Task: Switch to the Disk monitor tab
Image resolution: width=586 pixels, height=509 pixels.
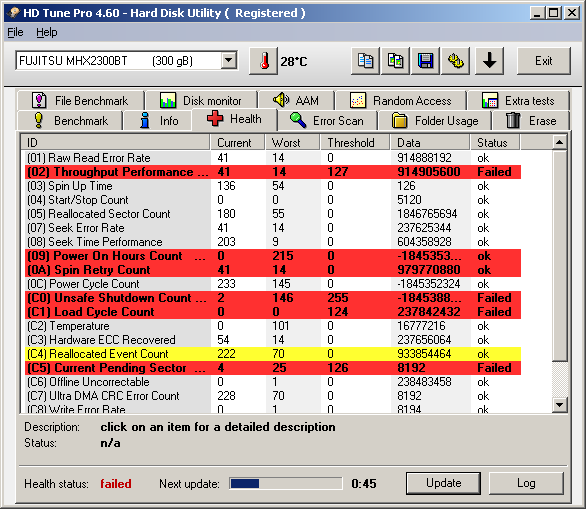Action: tap(201, 101)
